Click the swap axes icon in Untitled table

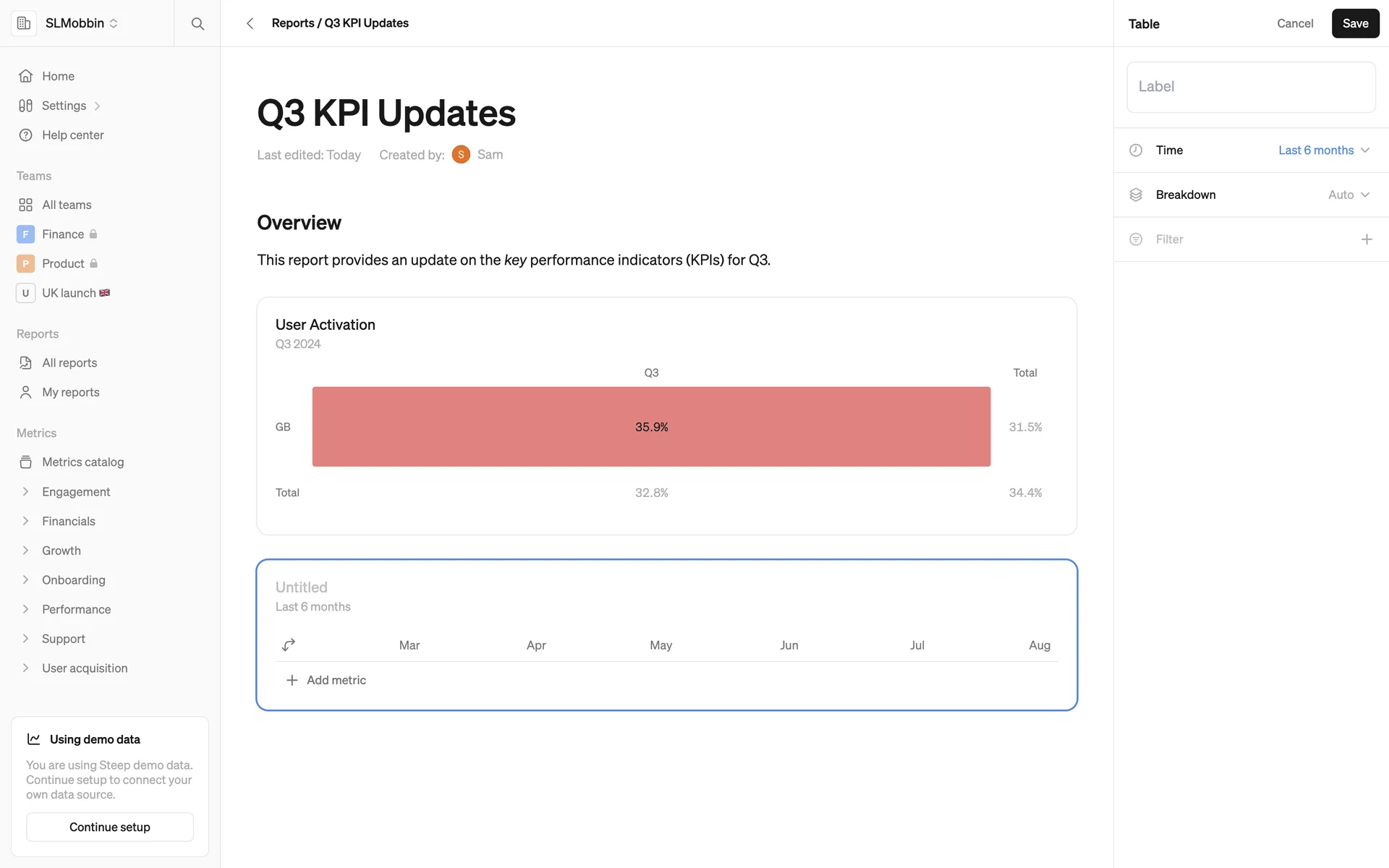[x=289, y=644]
